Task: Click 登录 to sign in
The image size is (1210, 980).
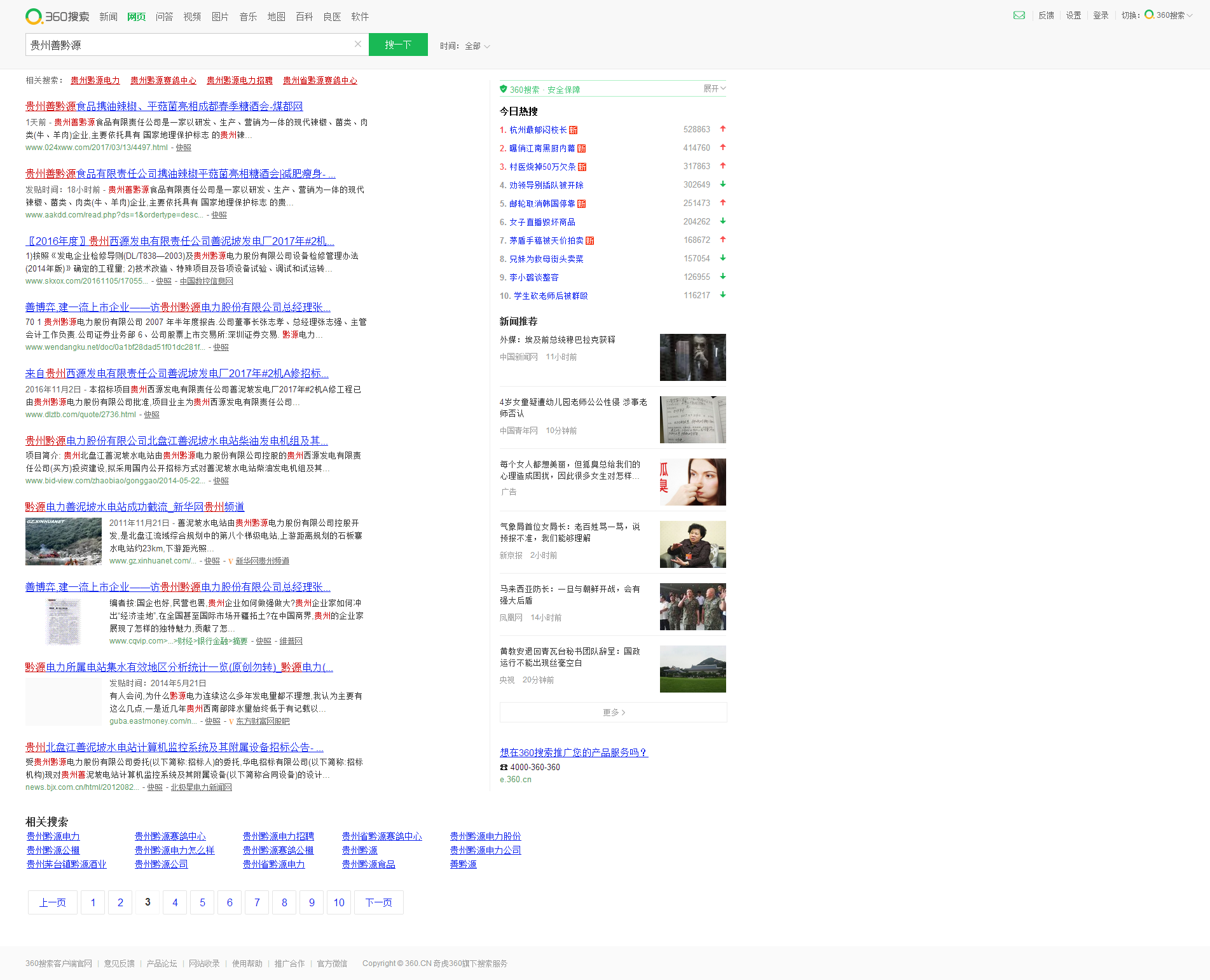Action: click(1101, 15)
